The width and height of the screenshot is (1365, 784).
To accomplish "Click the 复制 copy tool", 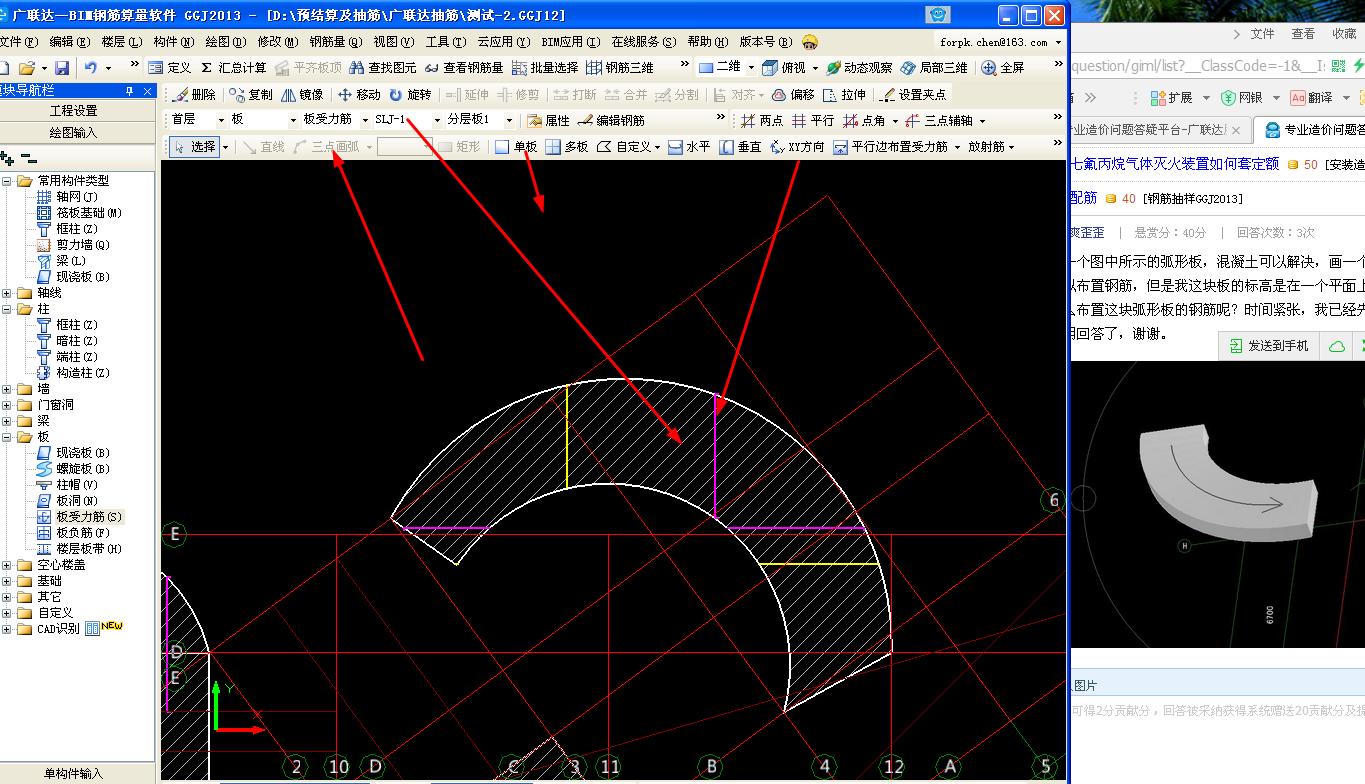I will (251, 95).
